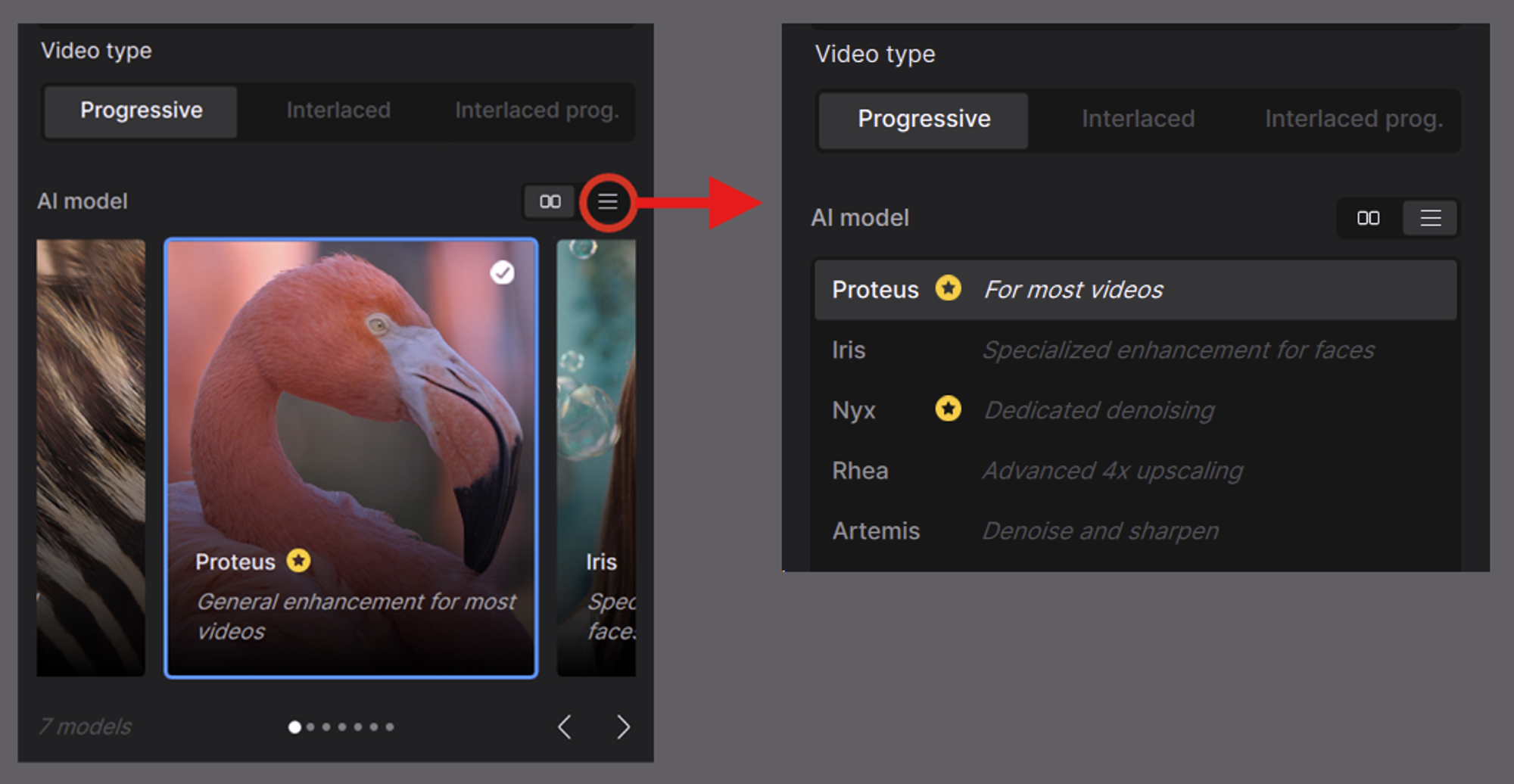This screenshot has width=1514, height=784.
Task: Open the Iris flamingo-adjacent thumbnail card
Action: tap(597, 458)
